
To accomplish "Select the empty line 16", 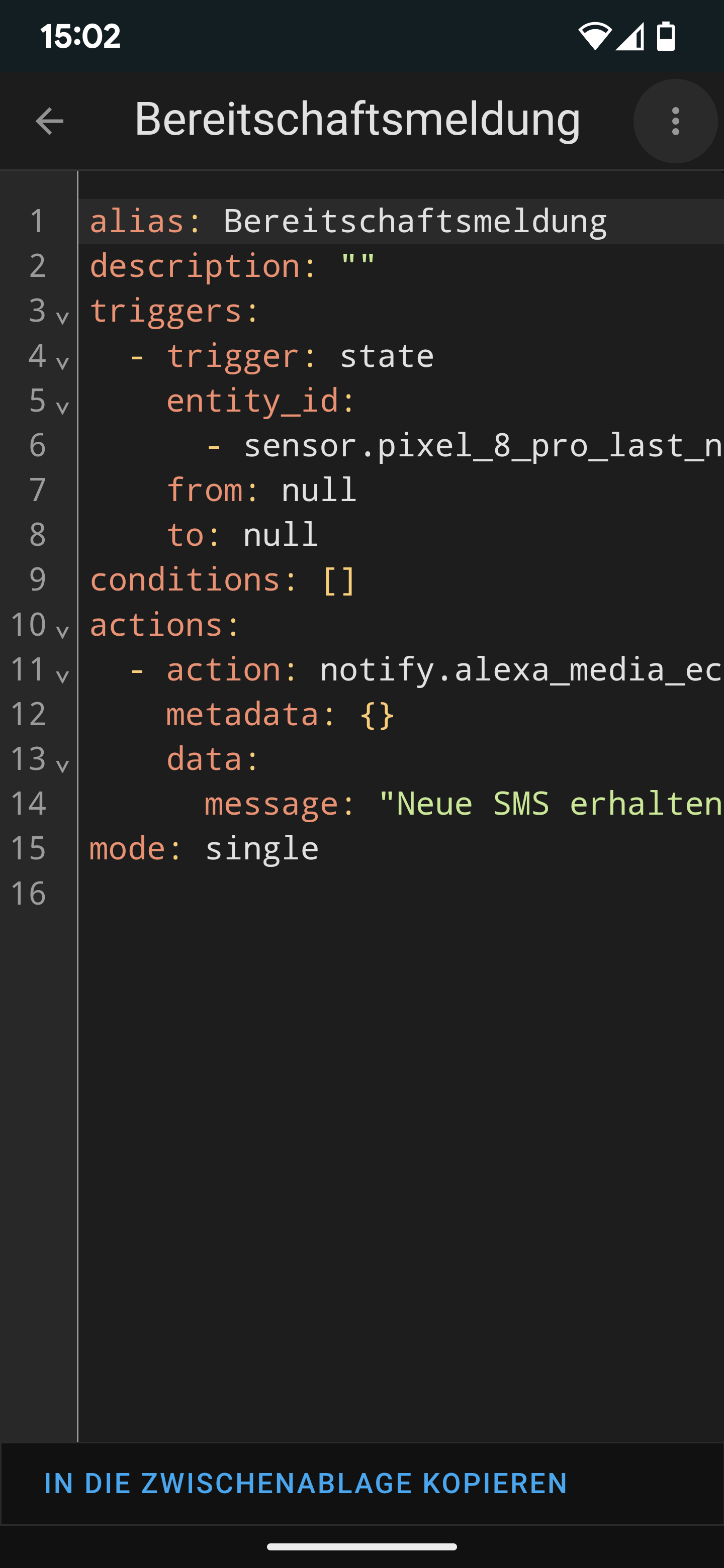I will 401,893.
